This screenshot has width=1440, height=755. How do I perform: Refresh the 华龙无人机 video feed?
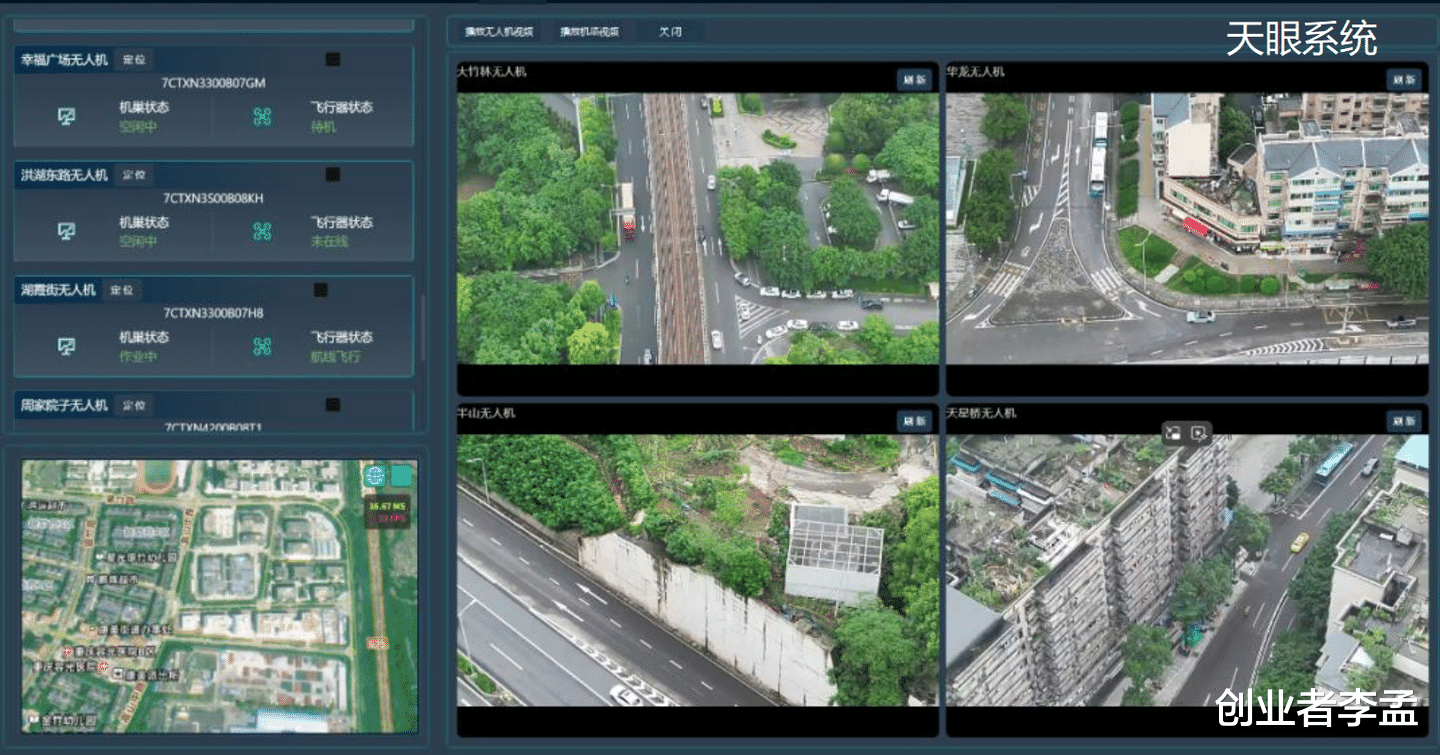(1403, 80)
